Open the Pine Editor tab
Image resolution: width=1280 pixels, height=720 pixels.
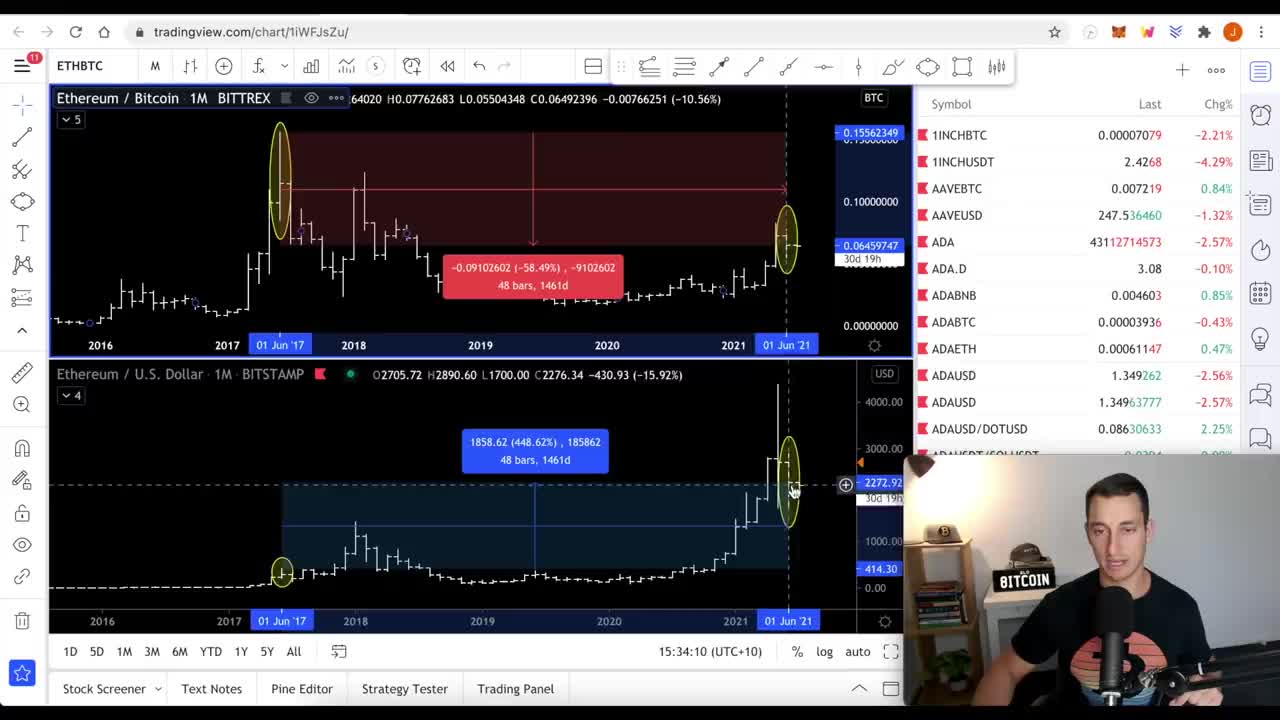point(301,688)
